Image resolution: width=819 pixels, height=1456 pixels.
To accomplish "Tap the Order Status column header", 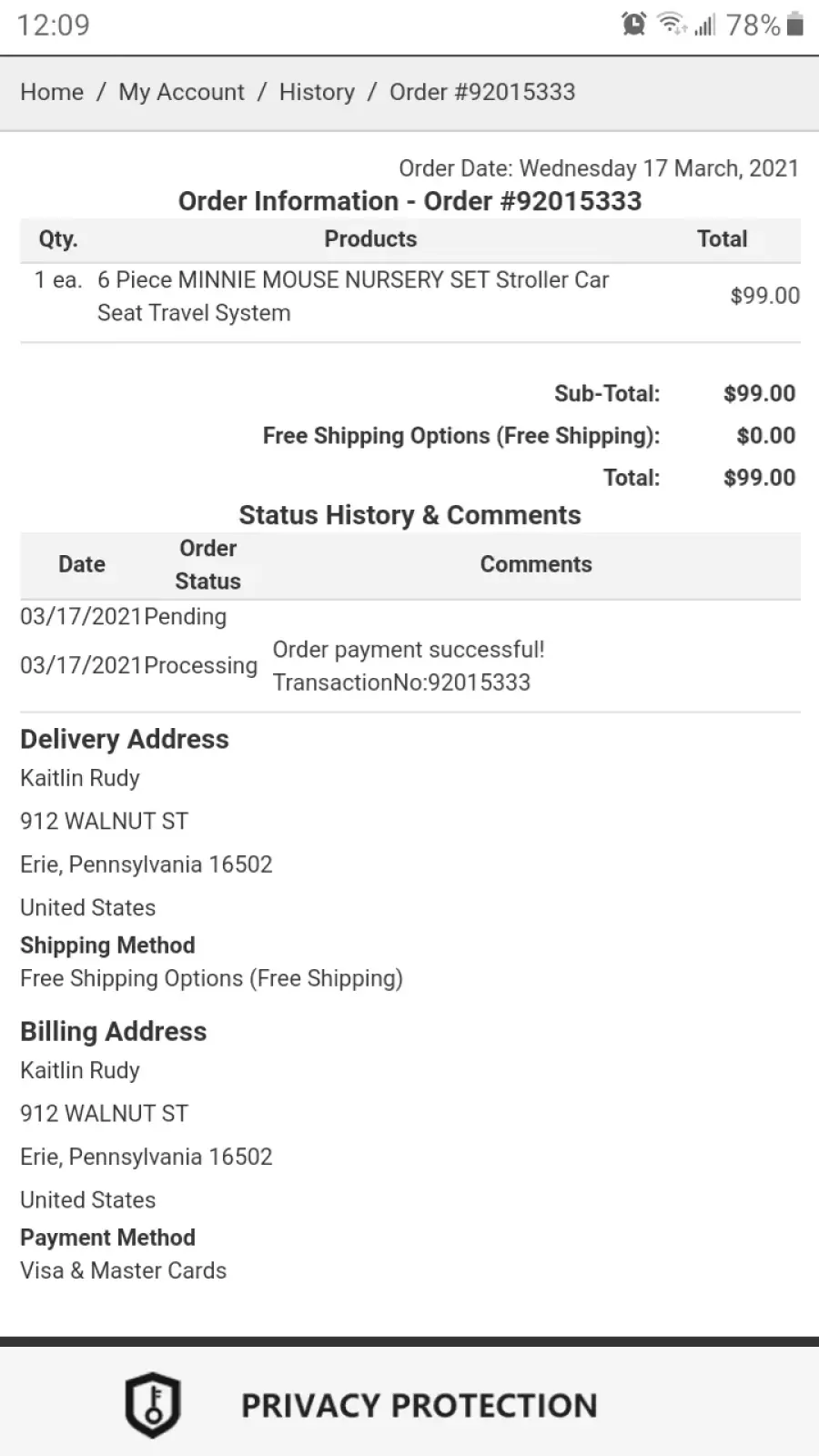I will coord(207,564).
